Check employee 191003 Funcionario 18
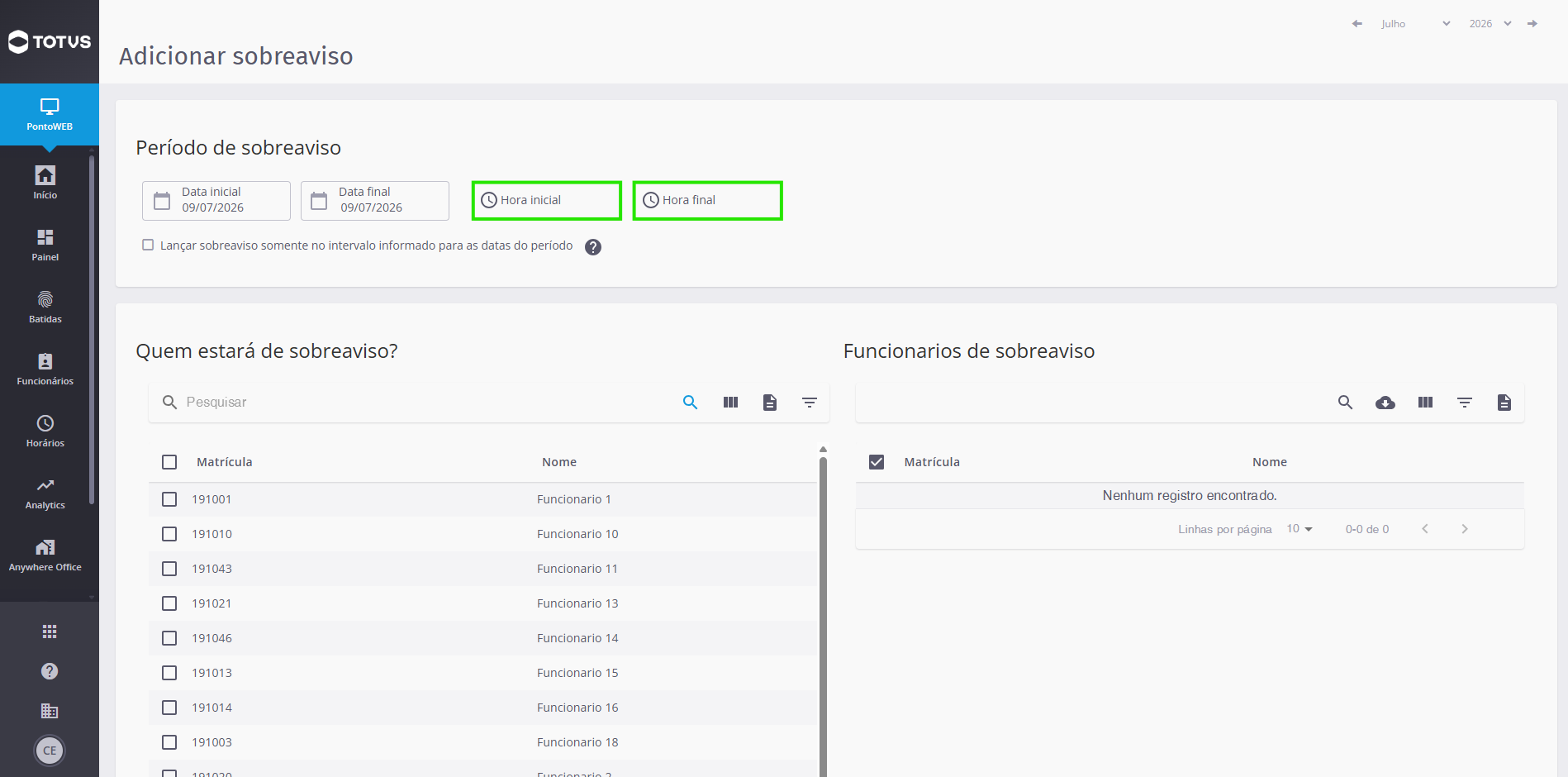Screen dimensions: 1568x777 tap(169, 742)
